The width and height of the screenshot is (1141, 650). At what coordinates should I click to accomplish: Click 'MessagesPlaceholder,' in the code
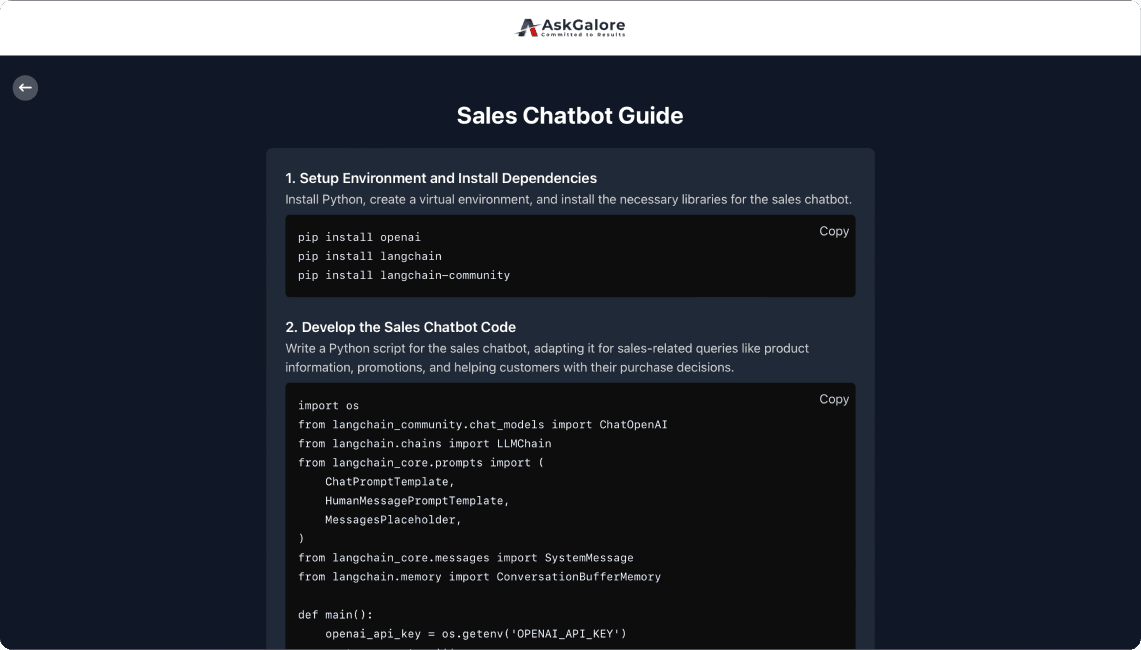pos(394,520)
